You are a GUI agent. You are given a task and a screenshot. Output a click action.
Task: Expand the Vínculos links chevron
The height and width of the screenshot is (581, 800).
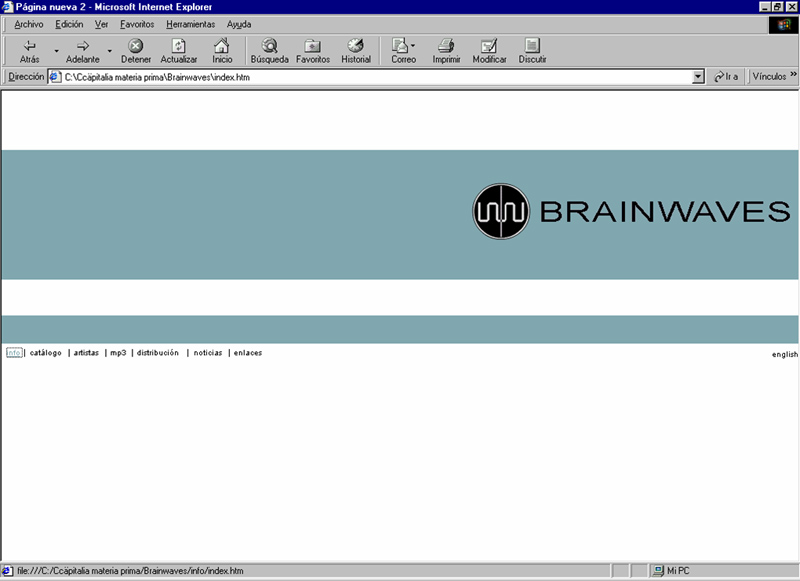tap(793, 74)
